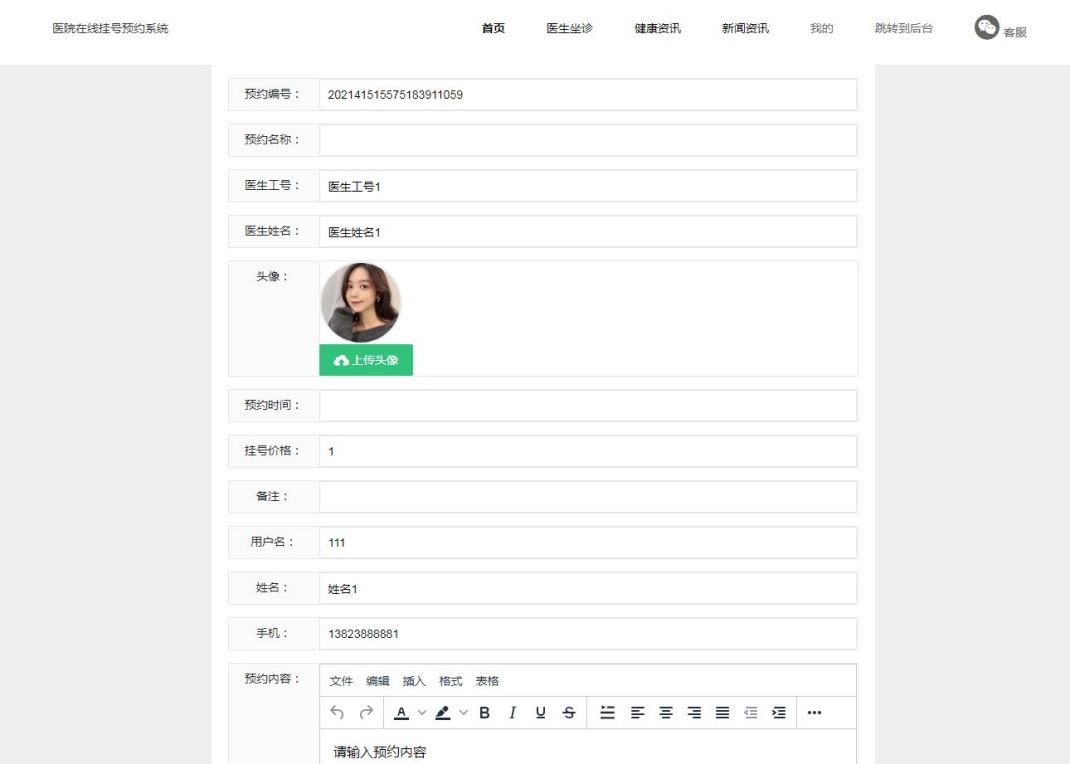The image size is (1070, 764).
Task: Apply background highlight color icon
Action: click(x=442, y=712)
